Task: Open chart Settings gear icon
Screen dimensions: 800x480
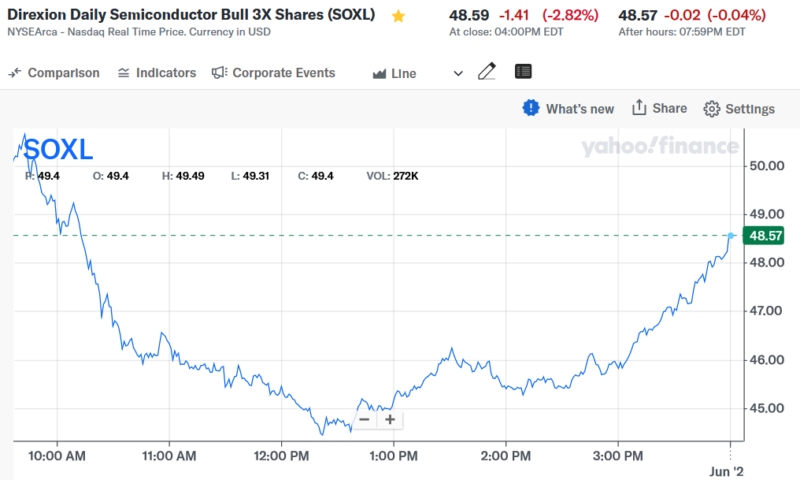Action: point(712,109)
